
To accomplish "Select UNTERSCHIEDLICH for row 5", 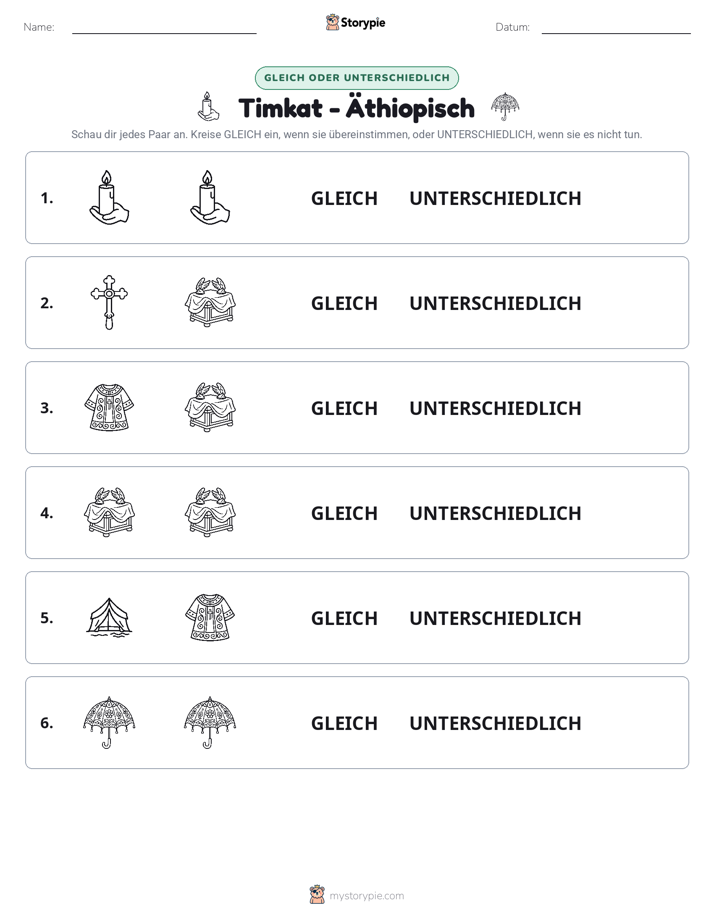I will pos(495,618).
